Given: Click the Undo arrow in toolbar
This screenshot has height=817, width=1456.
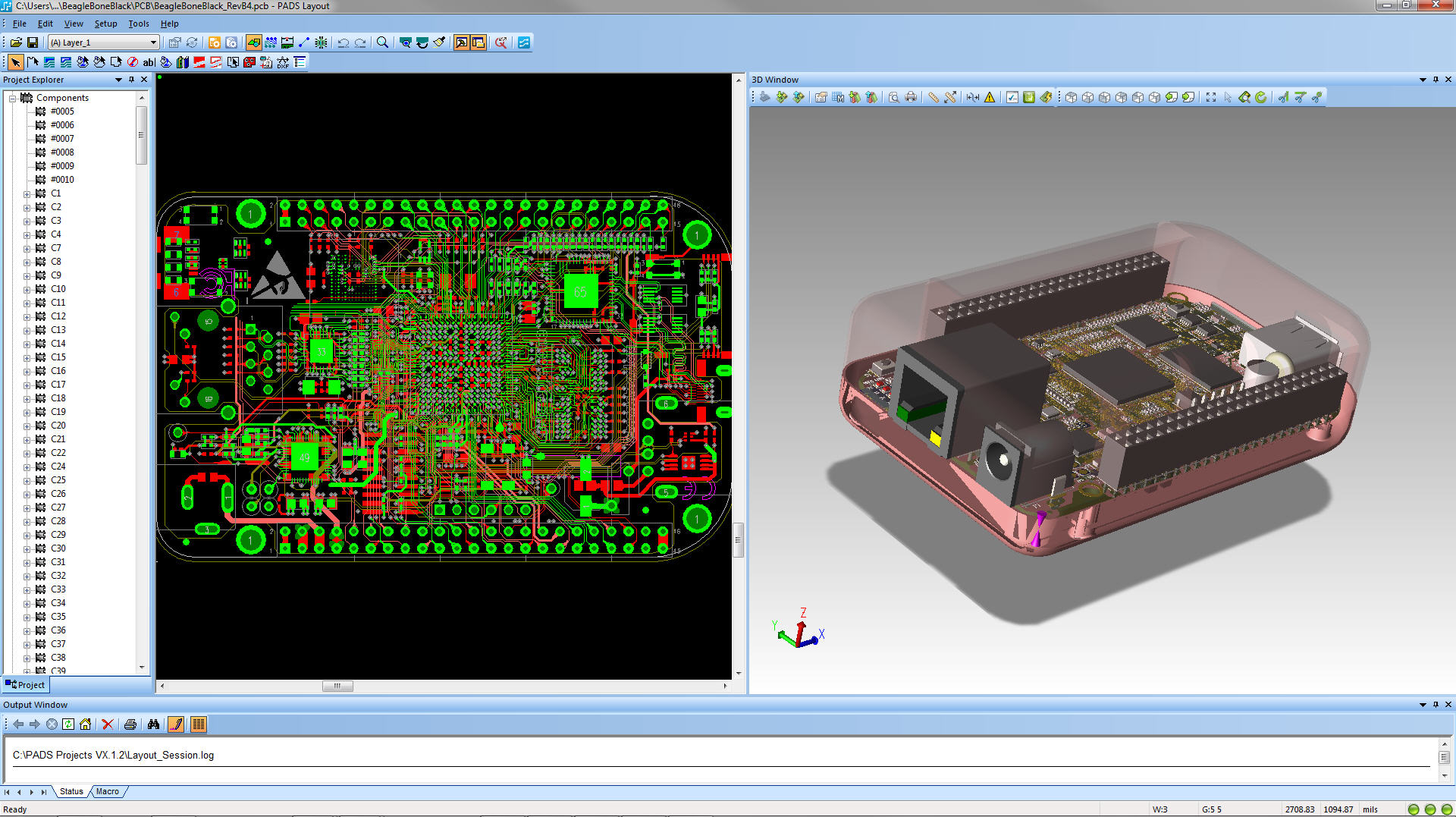Looking at the screenshot, I should (x=344, y=42).
